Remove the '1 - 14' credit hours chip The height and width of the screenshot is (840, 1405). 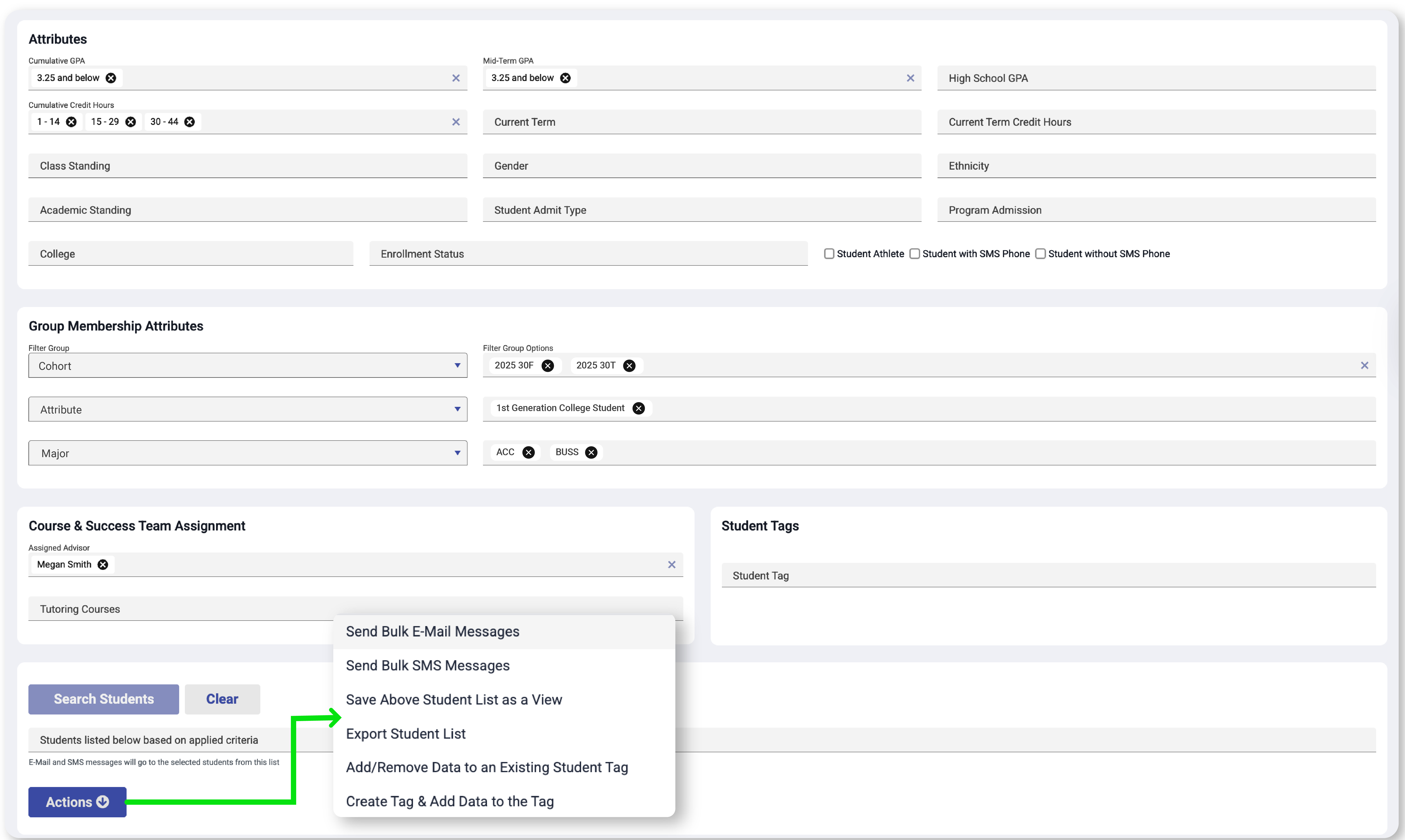click(71, 122)
